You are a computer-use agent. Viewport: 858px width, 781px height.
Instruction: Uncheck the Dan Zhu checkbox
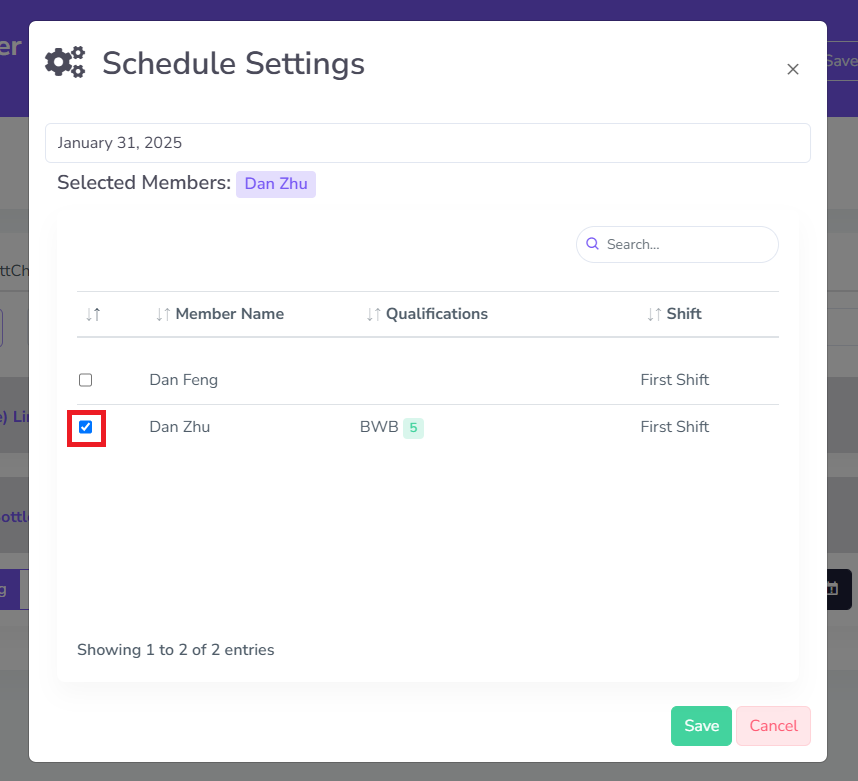click(x=86, y=427)
